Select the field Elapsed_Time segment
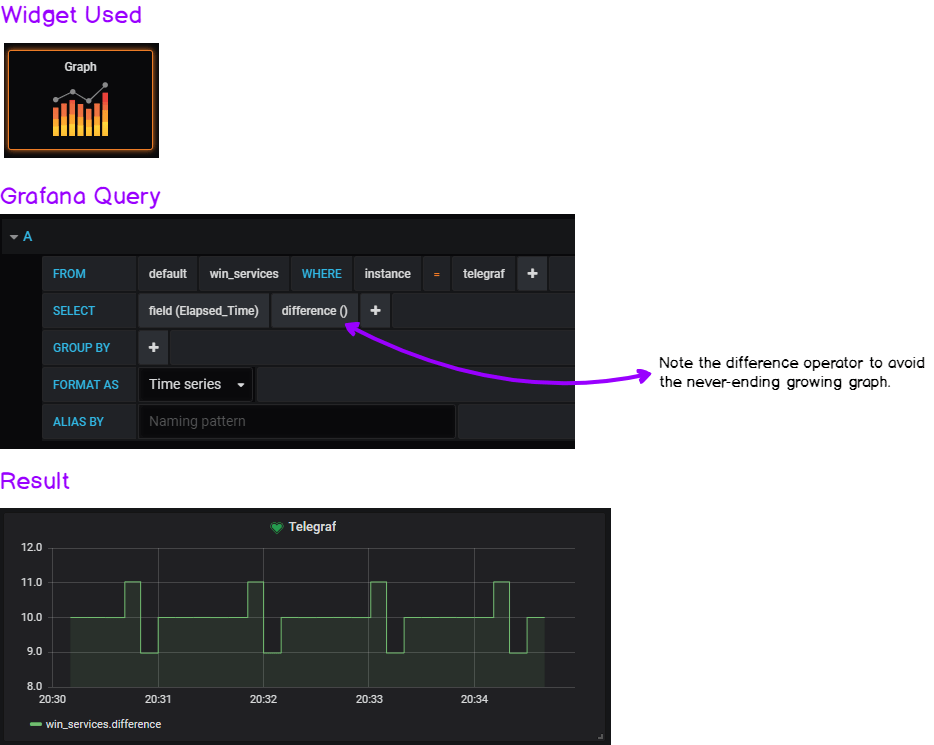This screenshot has height=745, width=934. pos(203,310)
